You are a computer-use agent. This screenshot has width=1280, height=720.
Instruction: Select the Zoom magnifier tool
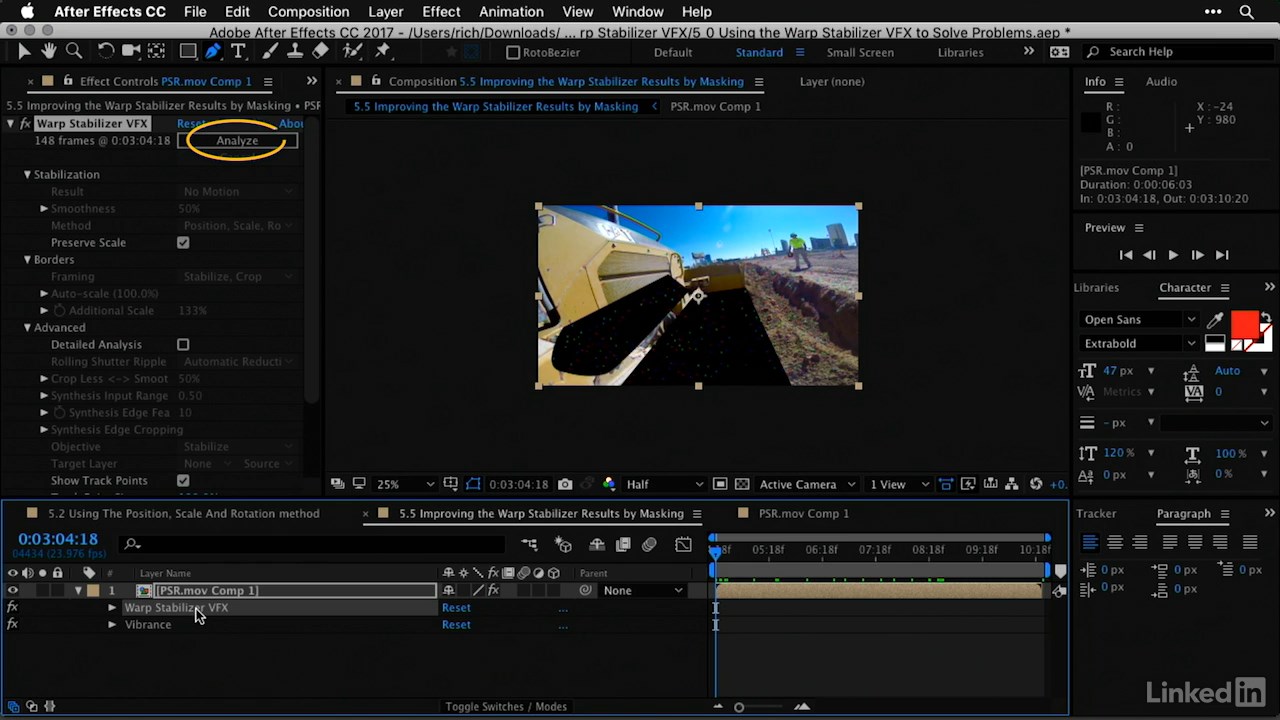[73, 51]
